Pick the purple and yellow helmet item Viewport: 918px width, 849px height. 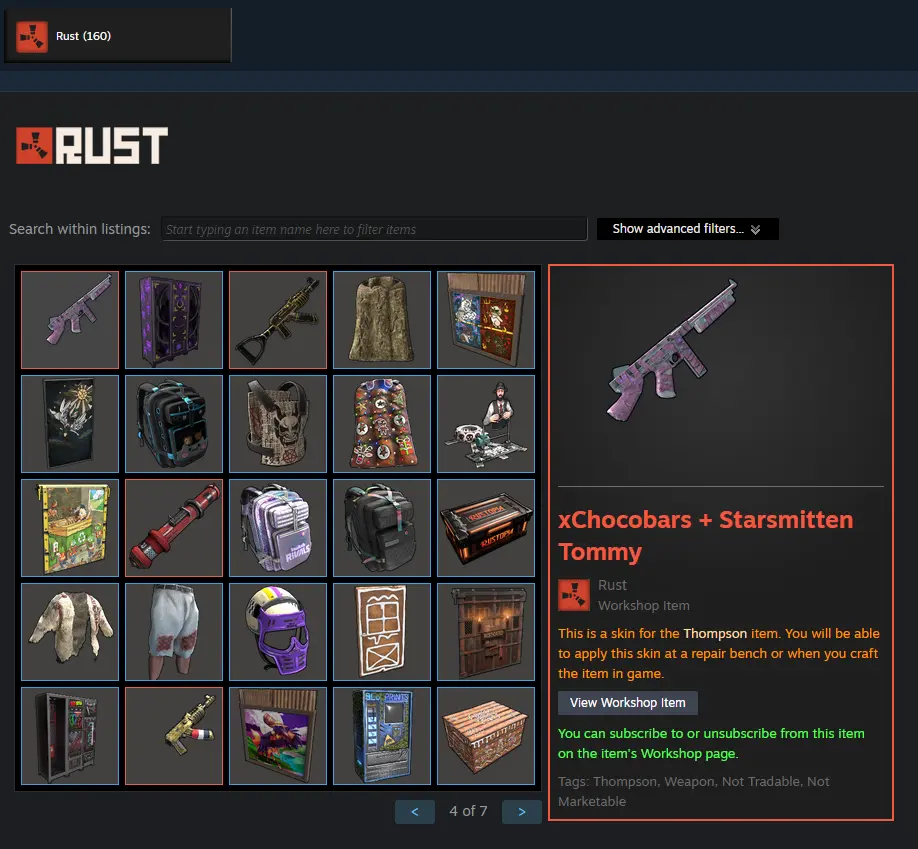point(278,632)
